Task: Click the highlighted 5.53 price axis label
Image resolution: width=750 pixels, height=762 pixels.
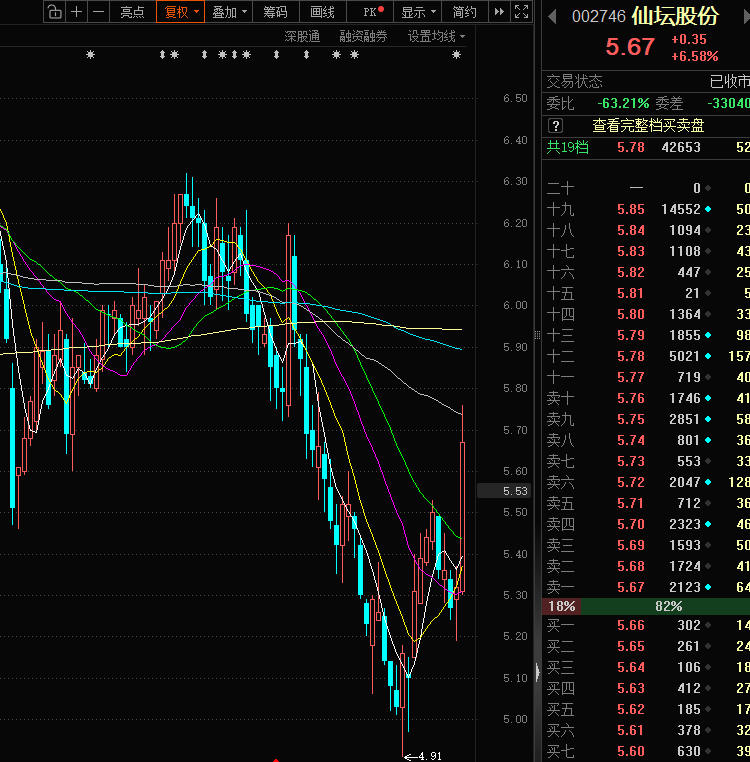Action: (x=504, y=491)
